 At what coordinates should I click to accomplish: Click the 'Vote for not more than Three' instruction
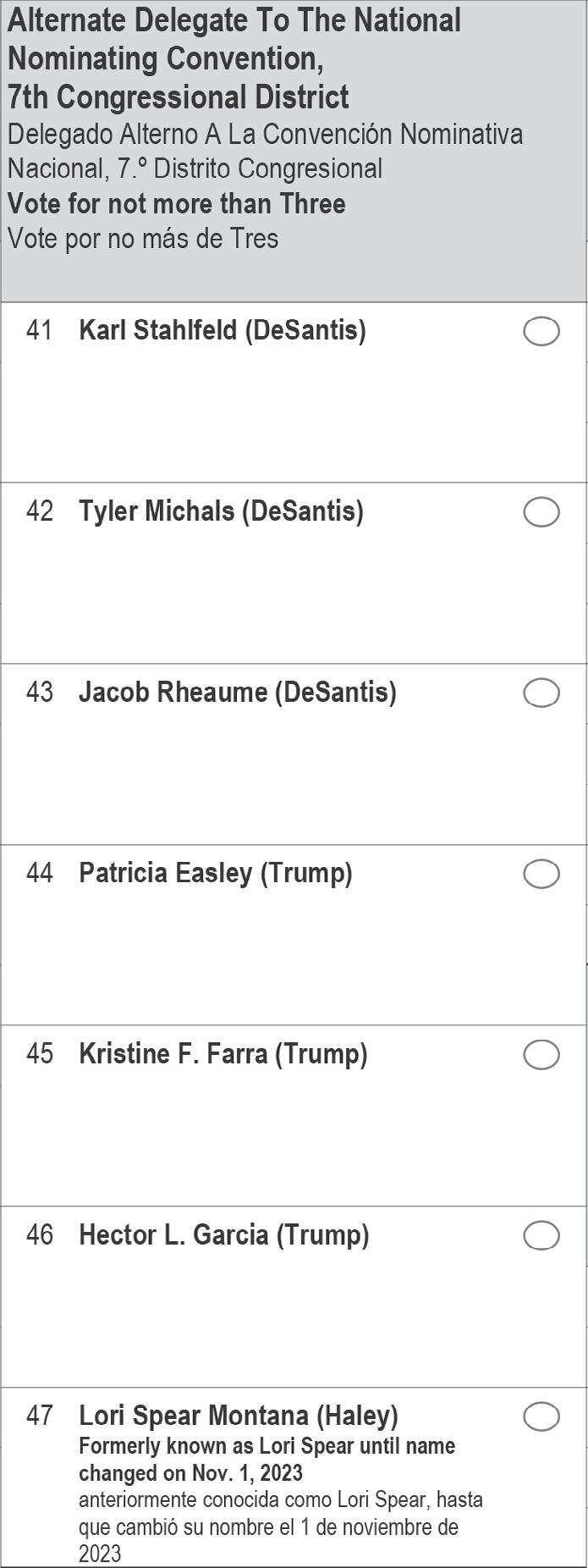coord(177,204)
